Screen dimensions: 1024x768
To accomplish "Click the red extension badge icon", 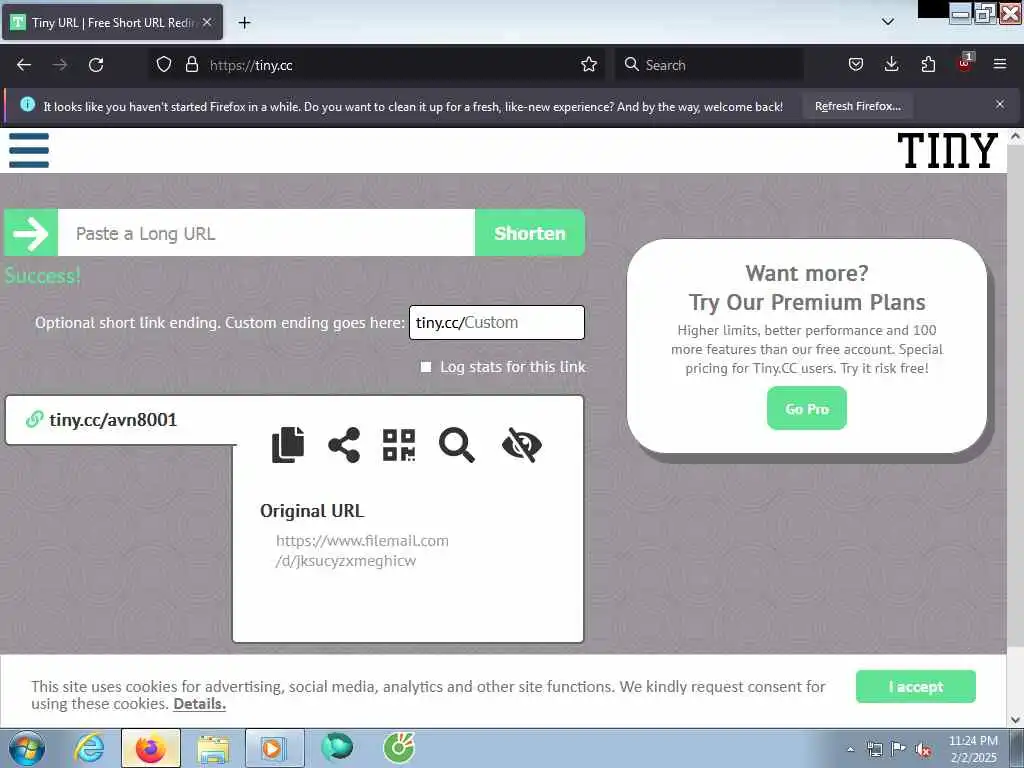I will 965,63.
